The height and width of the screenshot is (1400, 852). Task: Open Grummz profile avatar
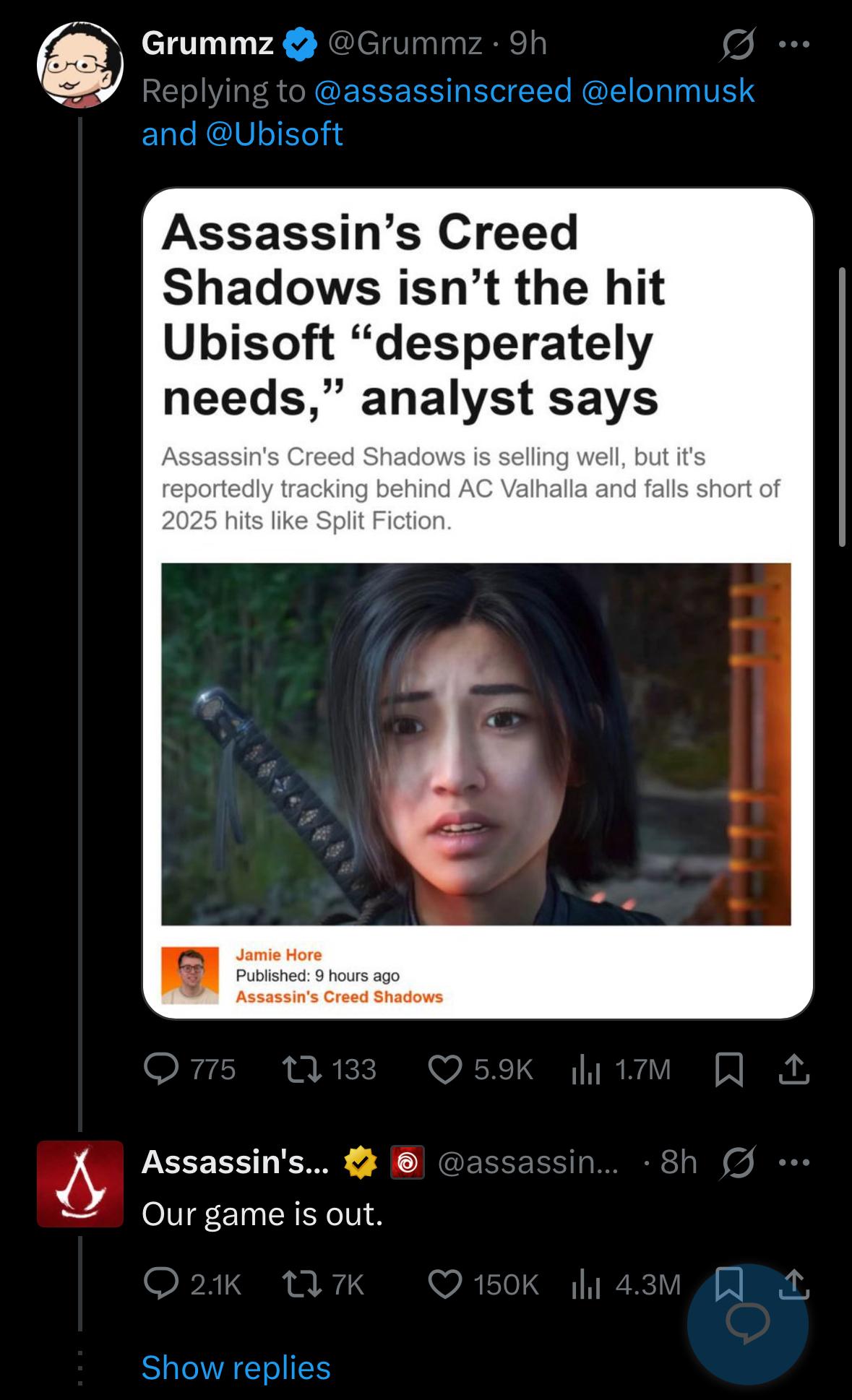pos(80,65)
